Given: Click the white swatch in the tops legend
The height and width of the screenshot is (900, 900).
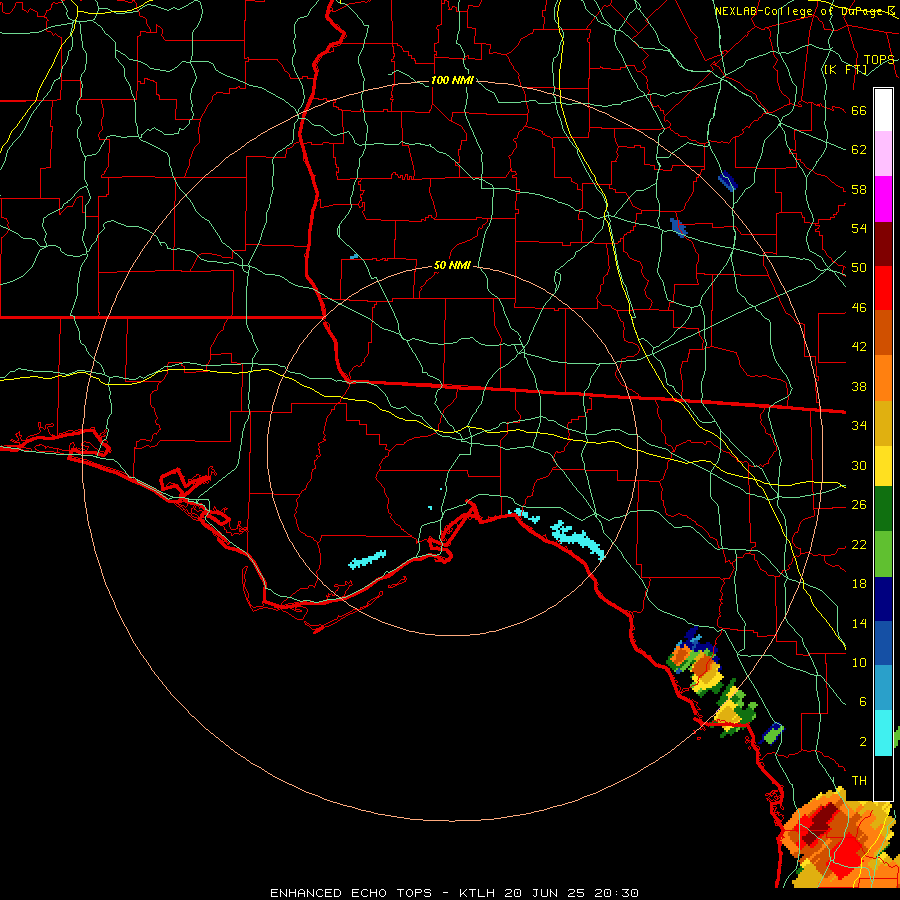Looking at the screenshot, I should [883, 110].
